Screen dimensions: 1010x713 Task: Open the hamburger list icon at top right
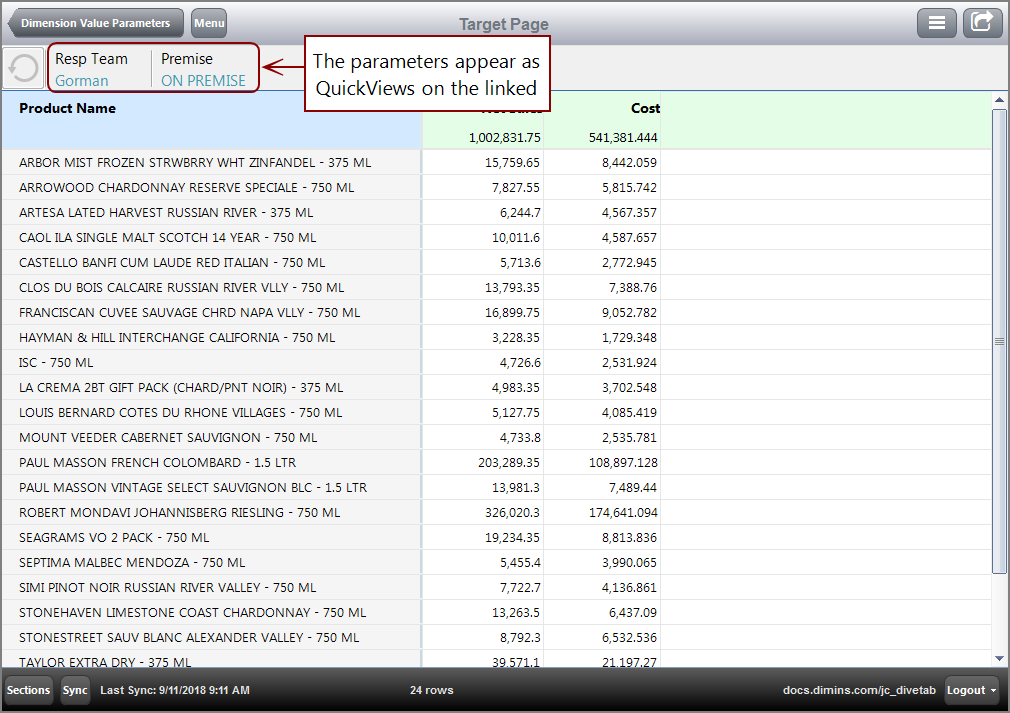pyautogui.click(x=937, y=22)
